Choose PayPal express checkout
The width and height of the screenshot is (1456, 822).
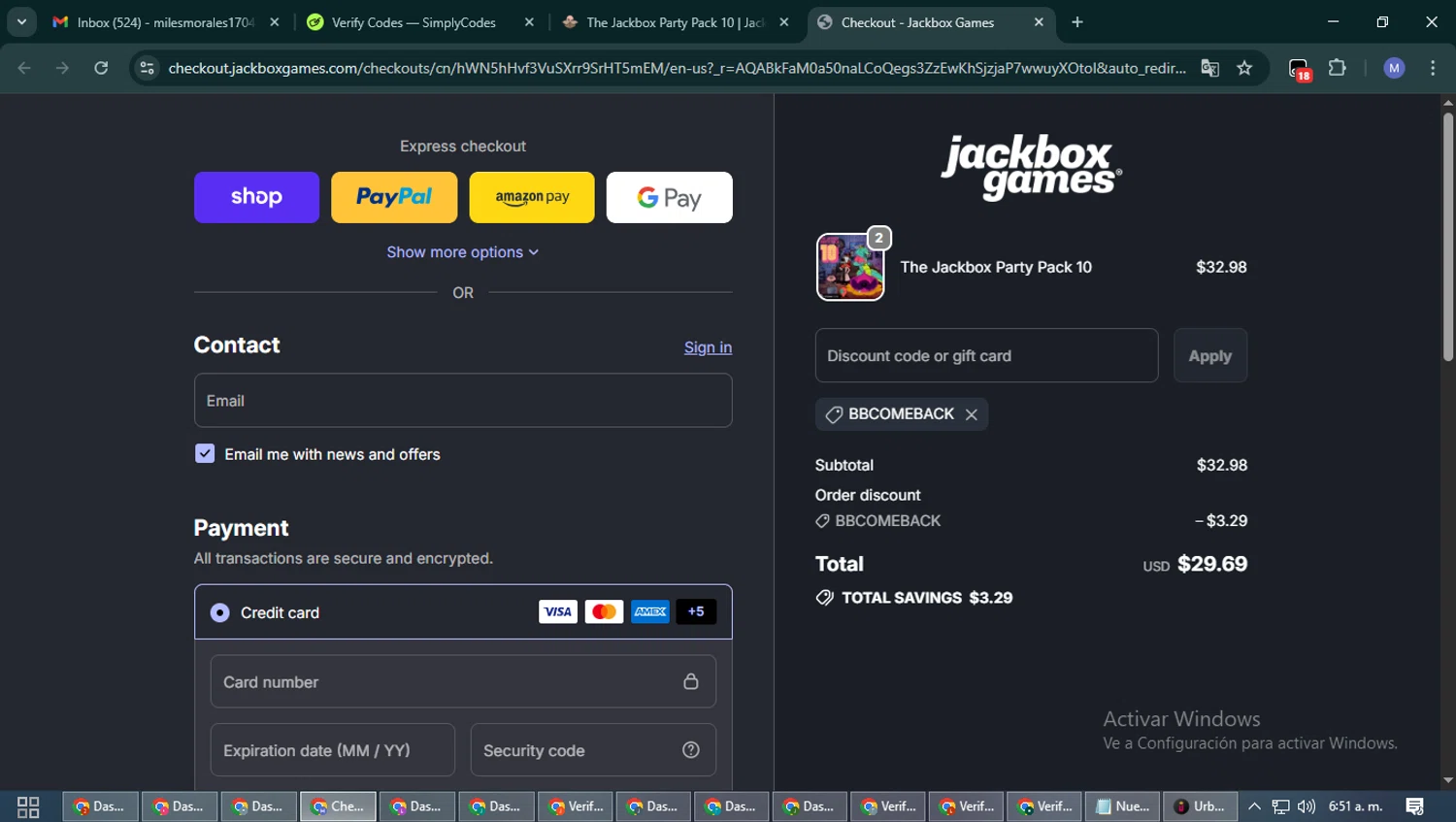click(394, 197)
